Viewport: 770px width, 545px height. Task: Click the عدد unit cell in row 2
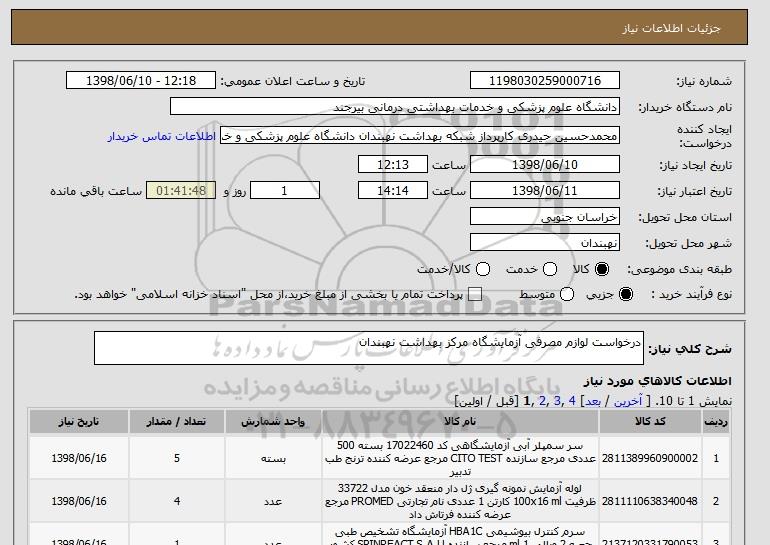coord(273,502)
